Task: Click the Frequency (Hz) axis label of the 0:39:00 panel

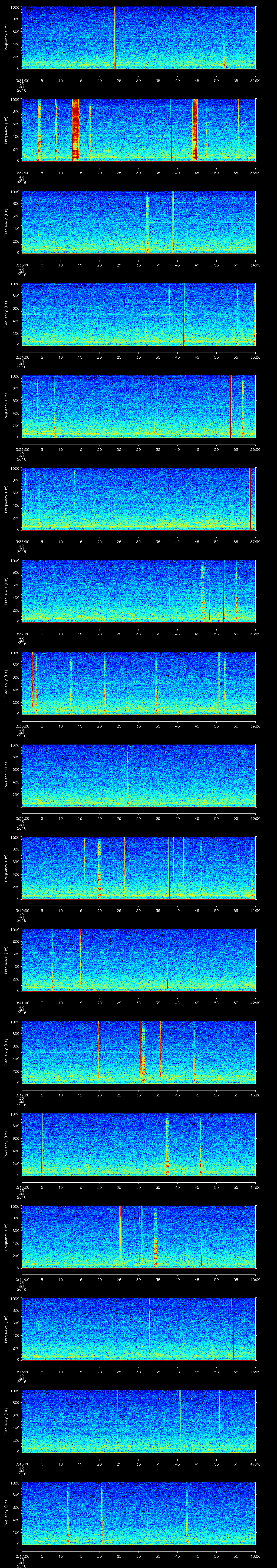Action: point(6,775)
